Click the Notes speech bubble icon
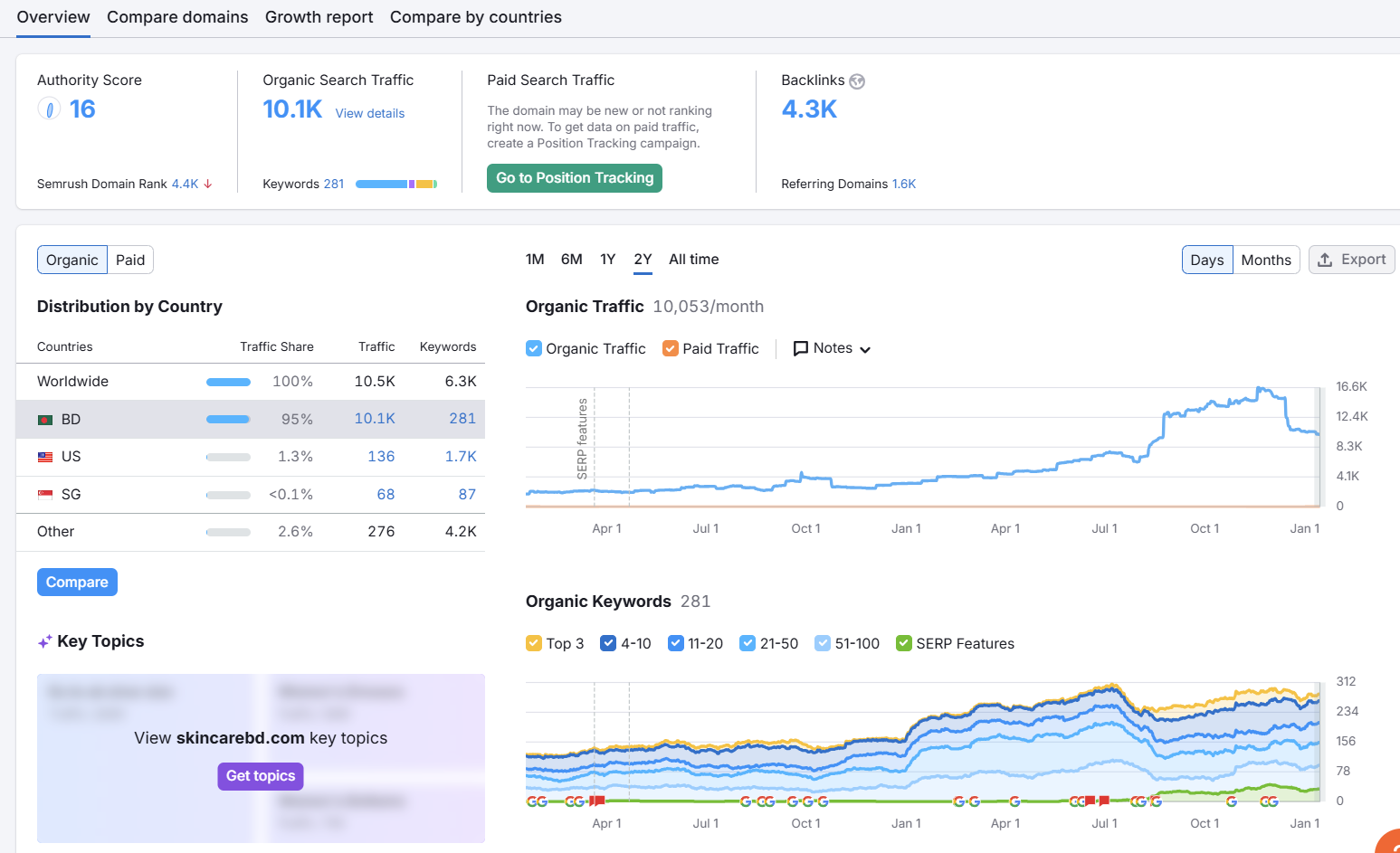The height and width of the screenshot is (853, 1400). point(800,348)
